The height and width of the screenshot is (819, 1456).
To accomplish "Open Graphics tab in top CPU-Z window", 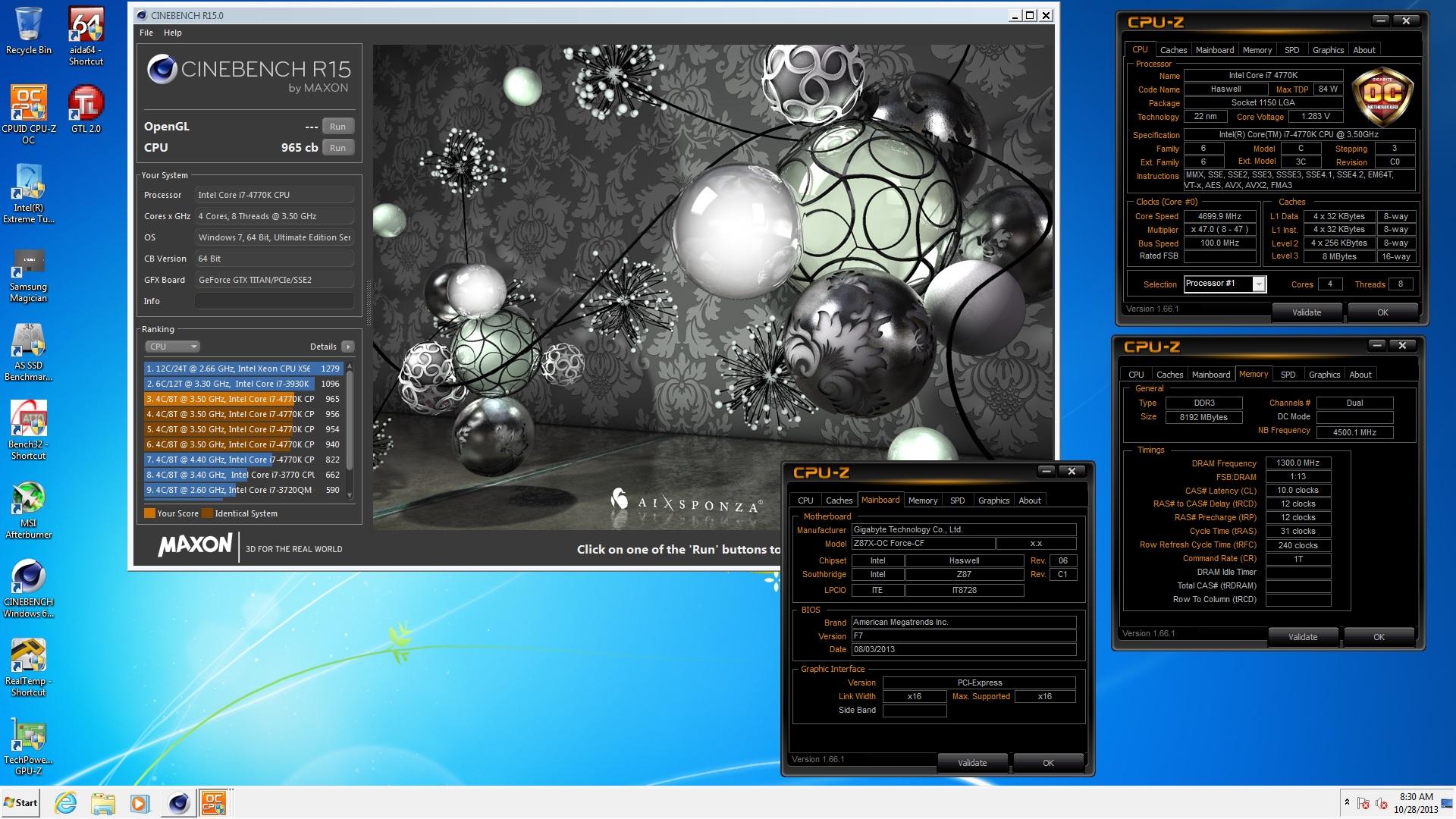I will click(1328, 50).
